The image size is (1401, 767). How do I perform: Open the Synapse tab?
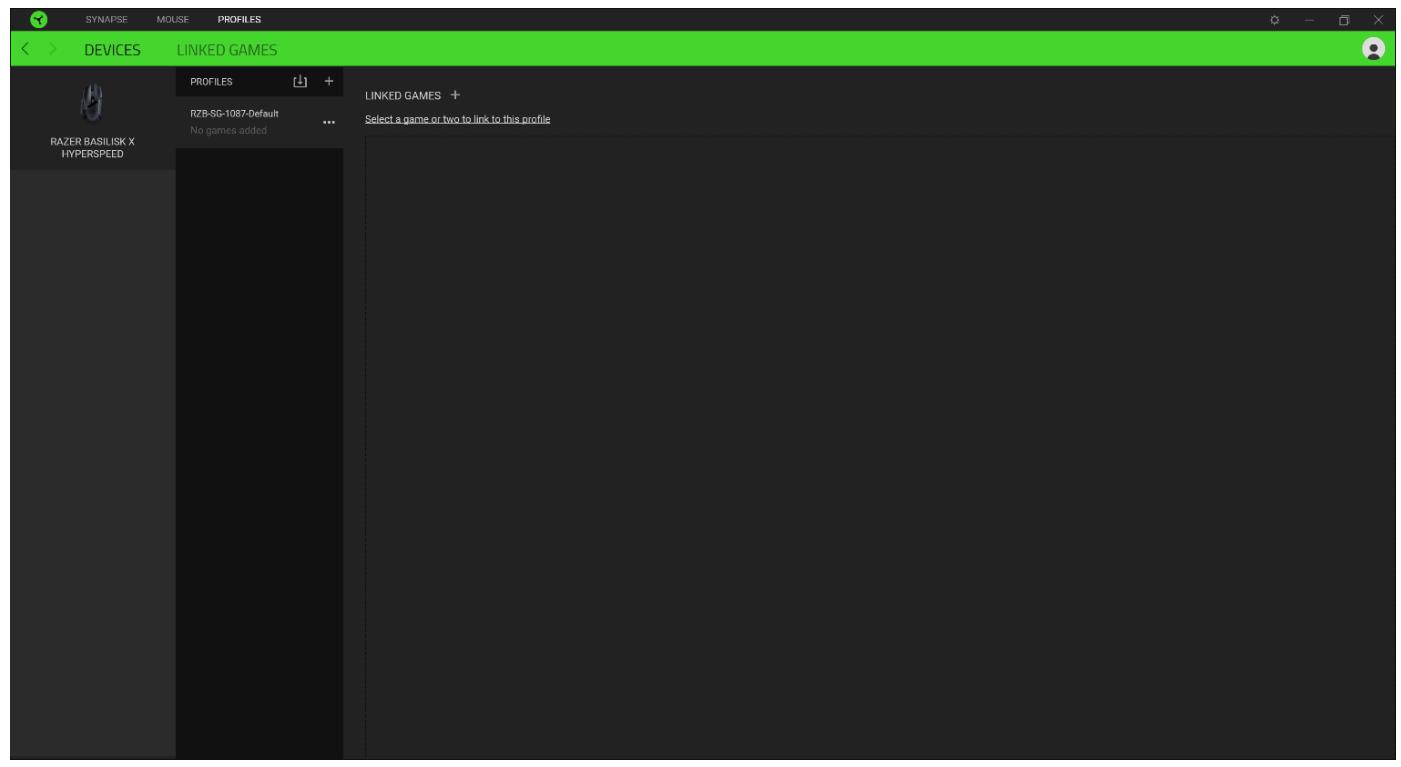106,19
